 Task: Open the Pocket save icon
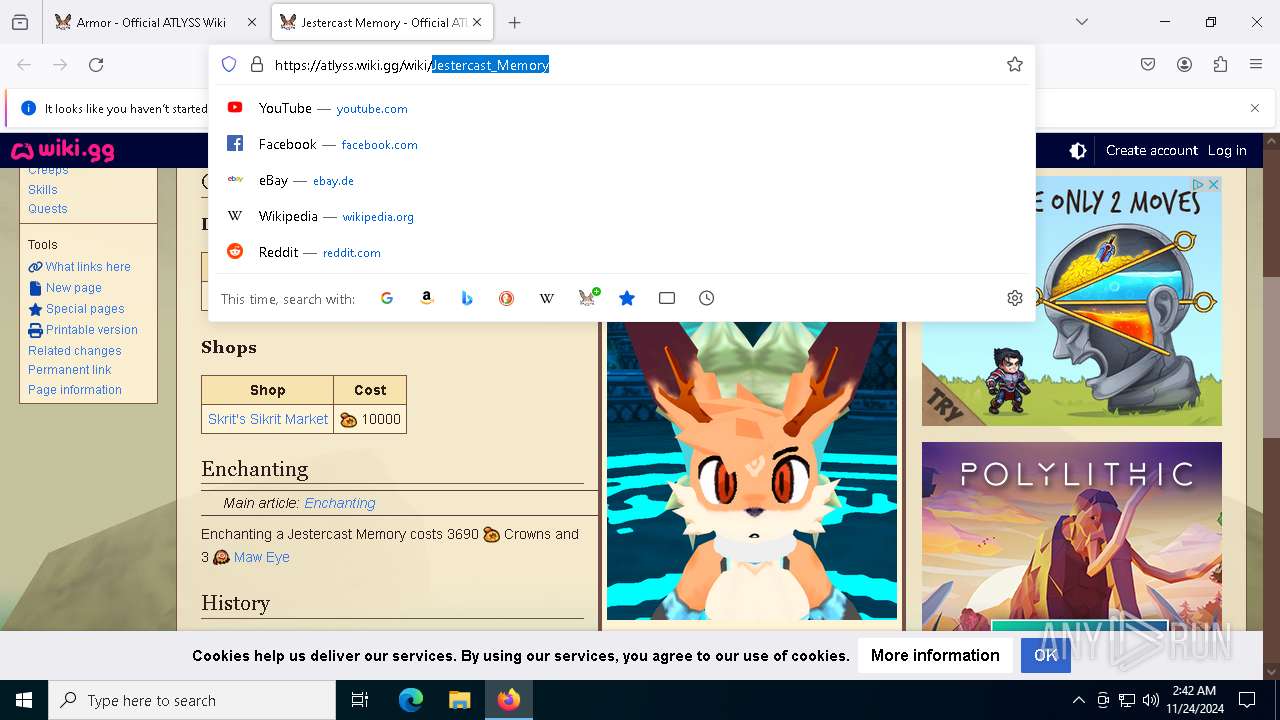coord(1148,65)
